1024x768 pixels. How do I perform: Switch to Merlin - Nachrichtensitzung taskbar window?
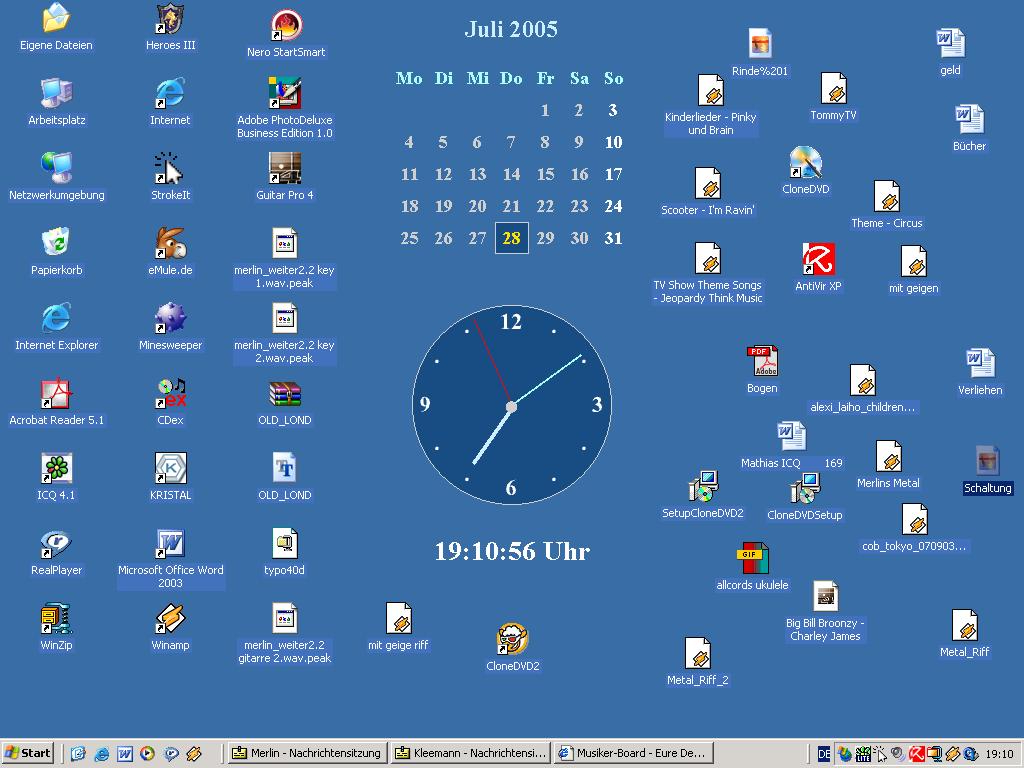[307, 753]
